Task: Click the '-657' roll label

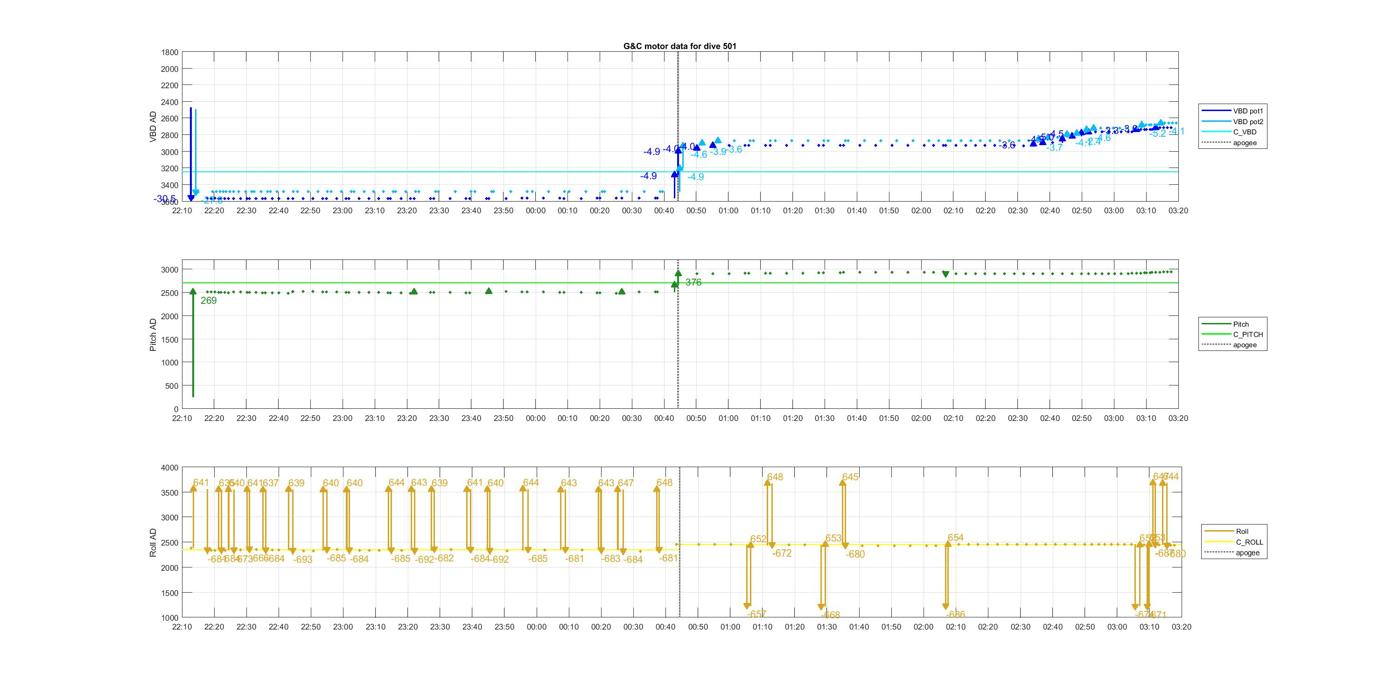Action: [x=757, y=614]
